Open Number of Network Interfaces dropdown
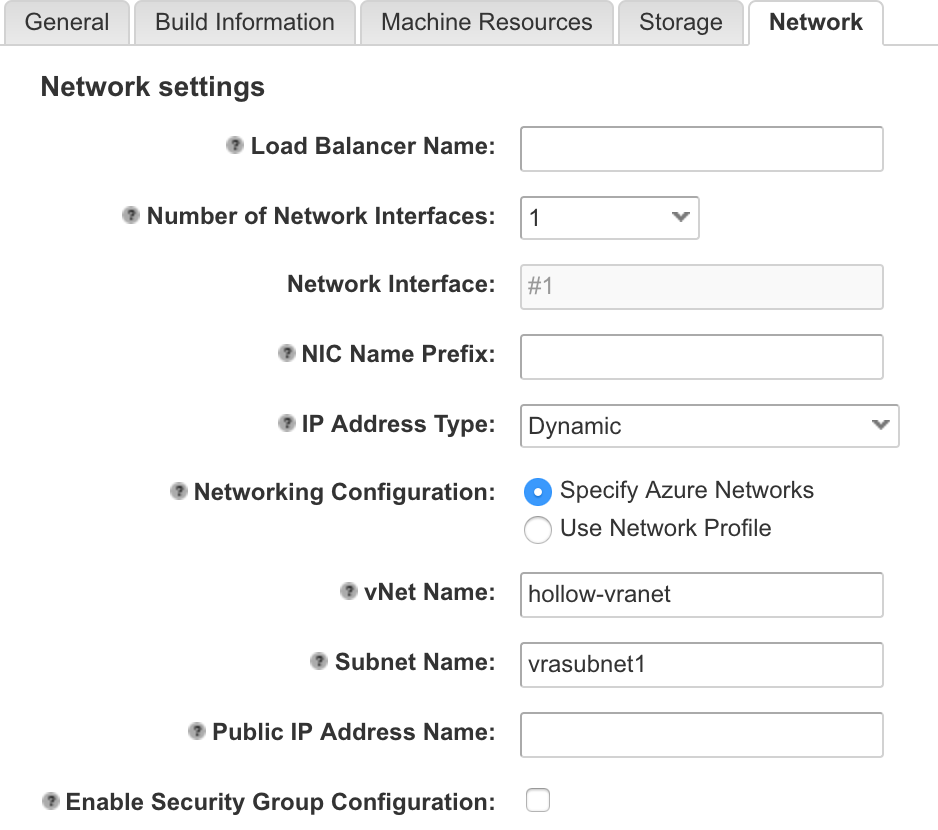 coord(609,218)
